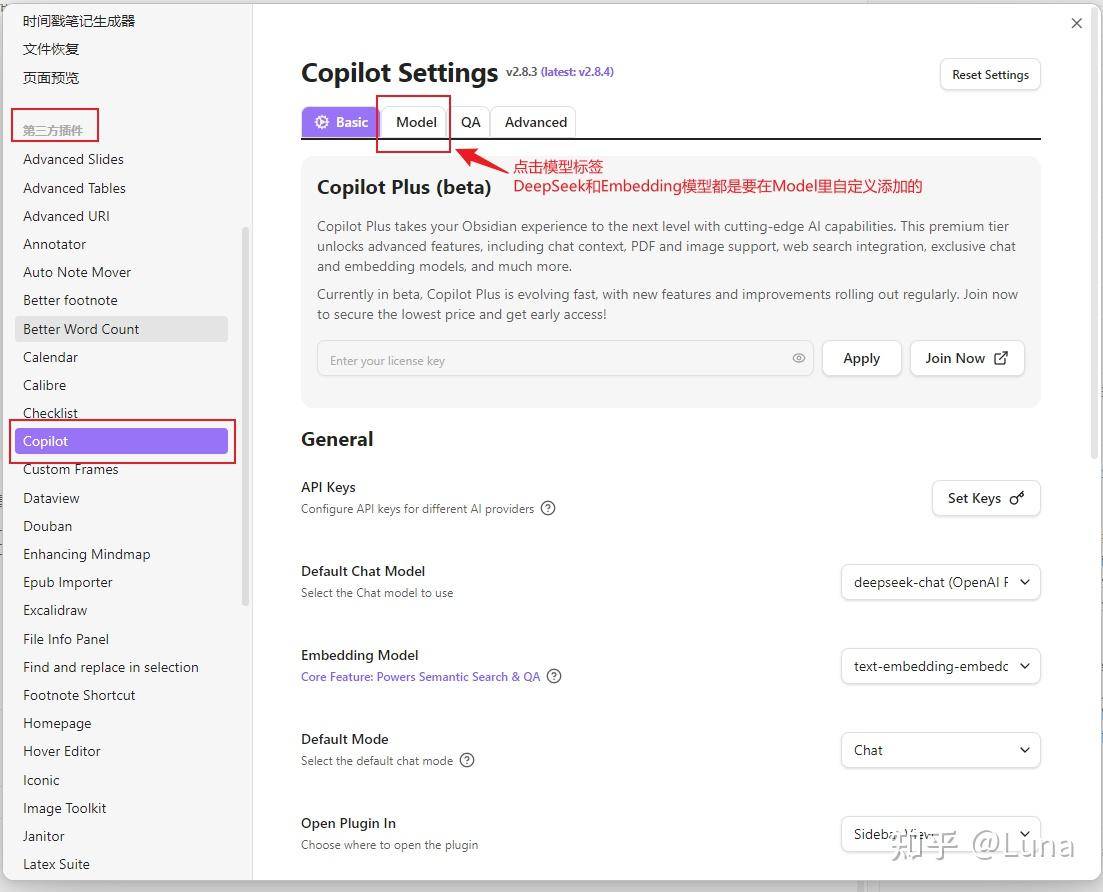Image resolution: width=1103 pixels, height=892 pixels.
Task: Select Copilot in plugin list
Action: click(121, 441)
